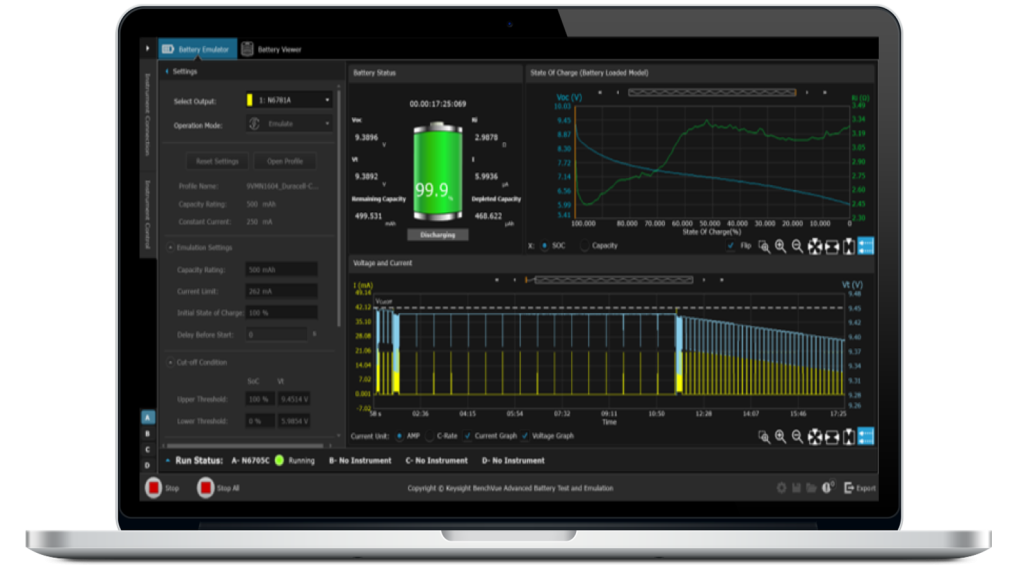Viewport: 1024px width, 576px height.
Task: Click the Zoom Out icon under Voltage and Current graph
Action: coord(797,437)
